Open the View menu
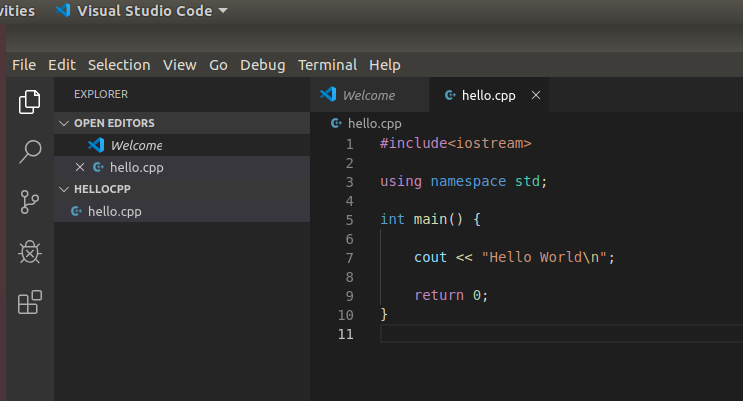Viewport: 743px width, 401px height. (180, 65)
